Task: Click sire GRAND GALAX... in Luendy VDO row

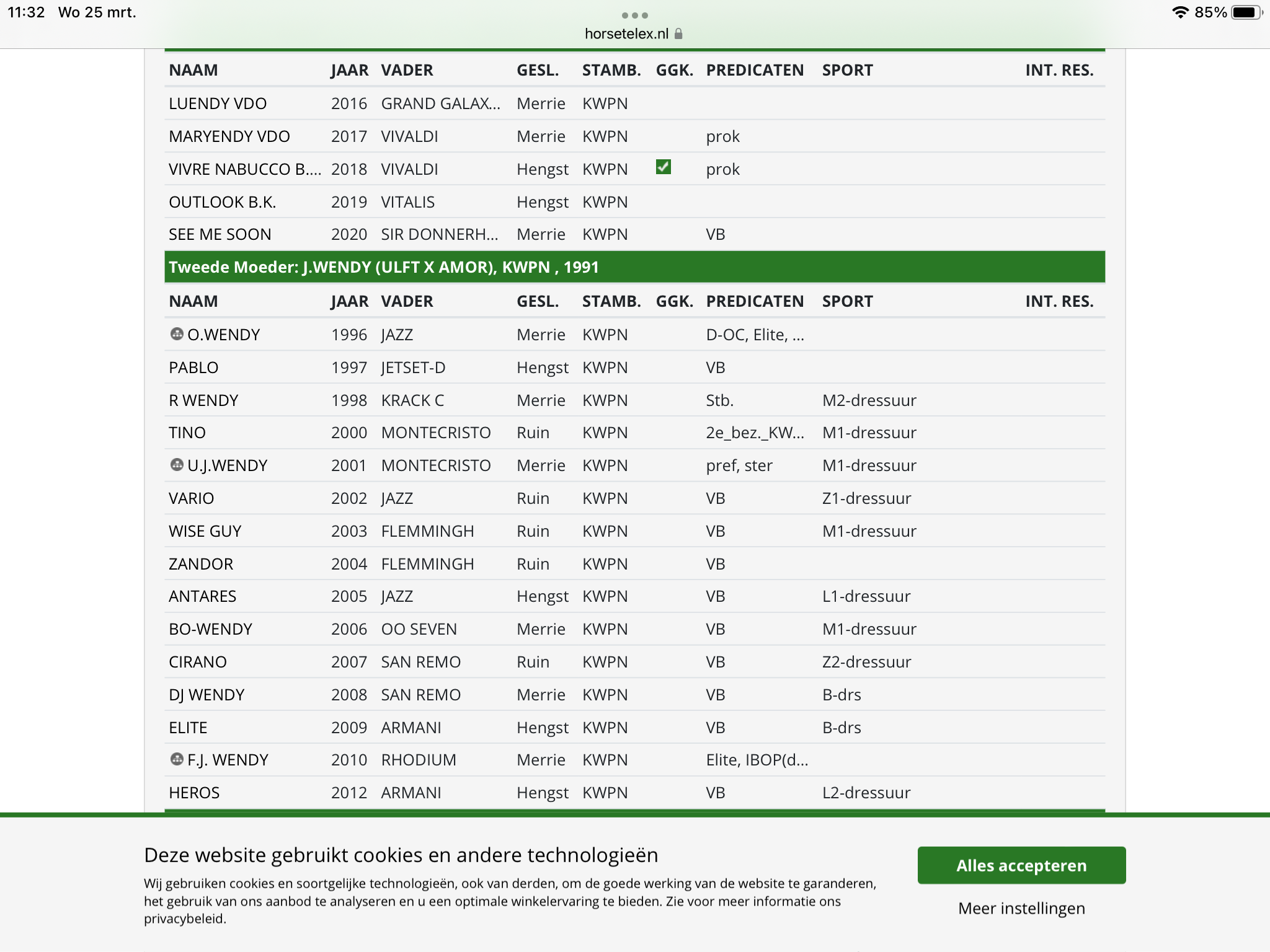Action: pos(441,104)
